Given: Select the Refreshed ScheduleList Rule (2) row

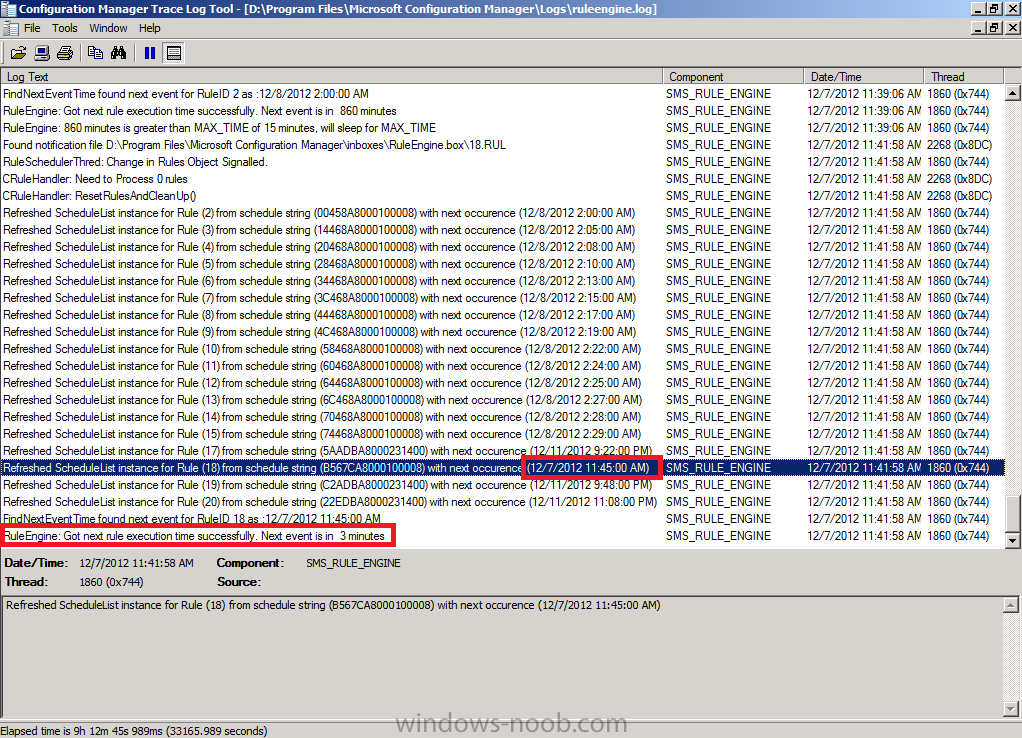Looking at the screenshot, I should (x=503, y=213).
